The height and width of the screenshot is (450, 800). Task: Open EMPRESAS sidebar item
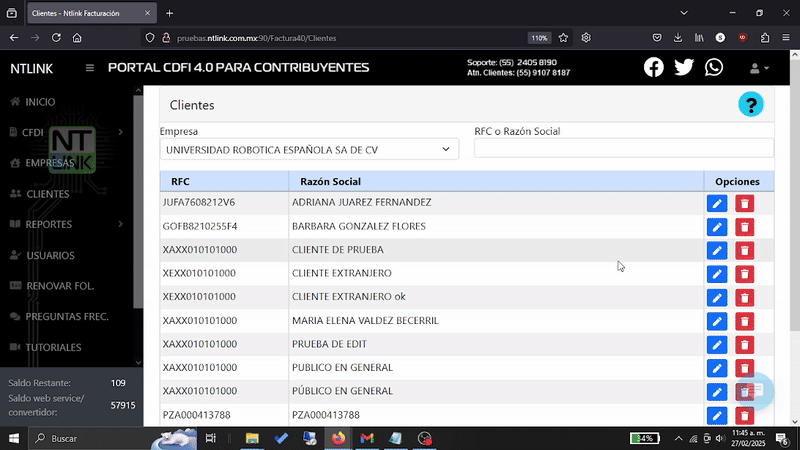[x=42, y=163]
